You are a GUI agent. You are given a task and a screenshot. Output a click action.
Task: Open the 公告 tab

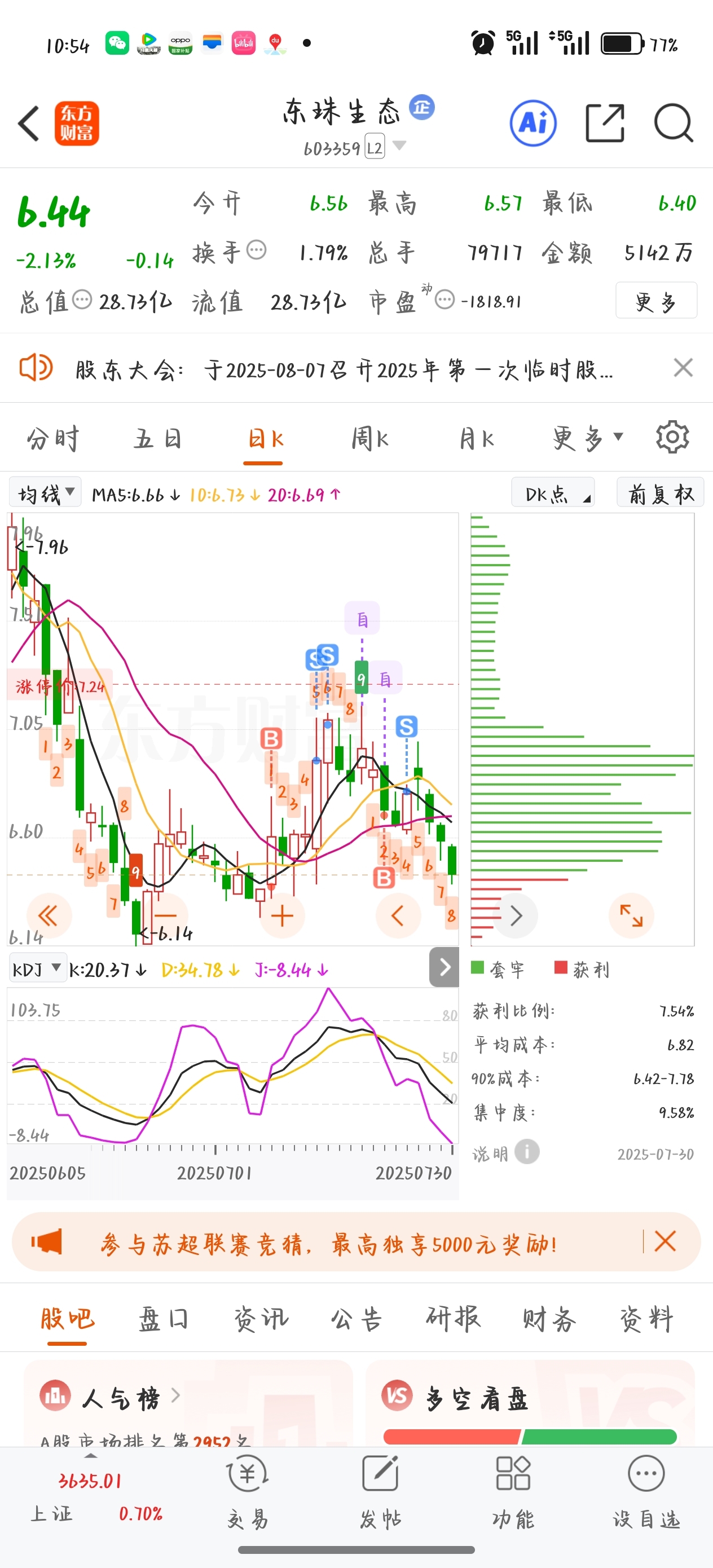click(356, 1319)
